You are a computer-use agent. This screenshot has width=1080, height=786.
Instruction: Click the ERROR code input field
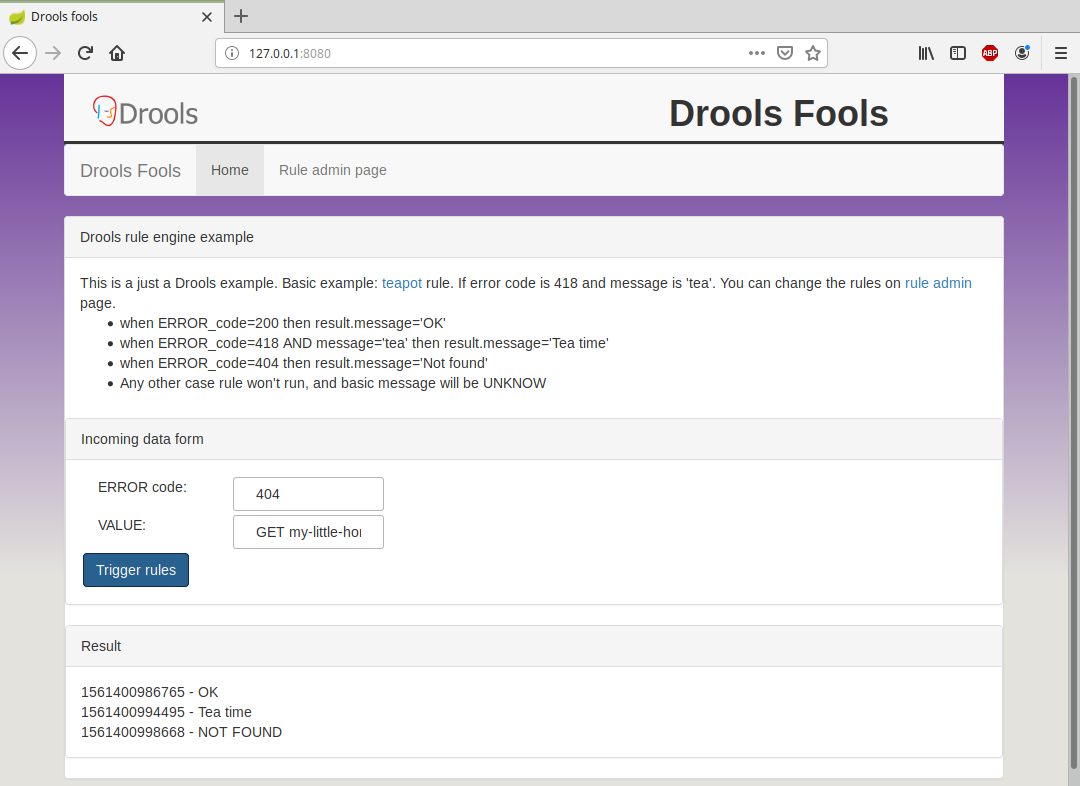coord(308,494)
